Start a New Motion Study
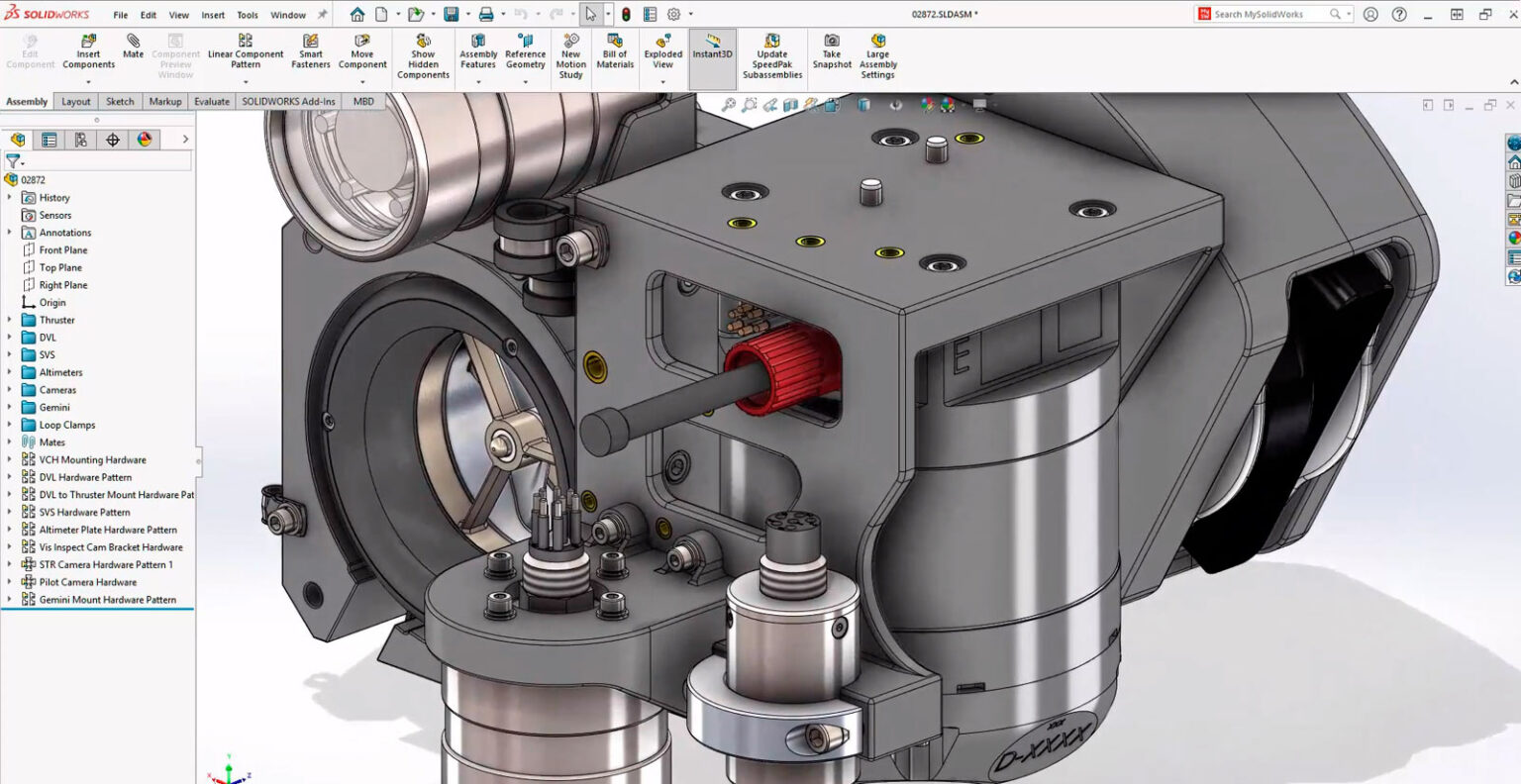 click(x=570, y=56)
